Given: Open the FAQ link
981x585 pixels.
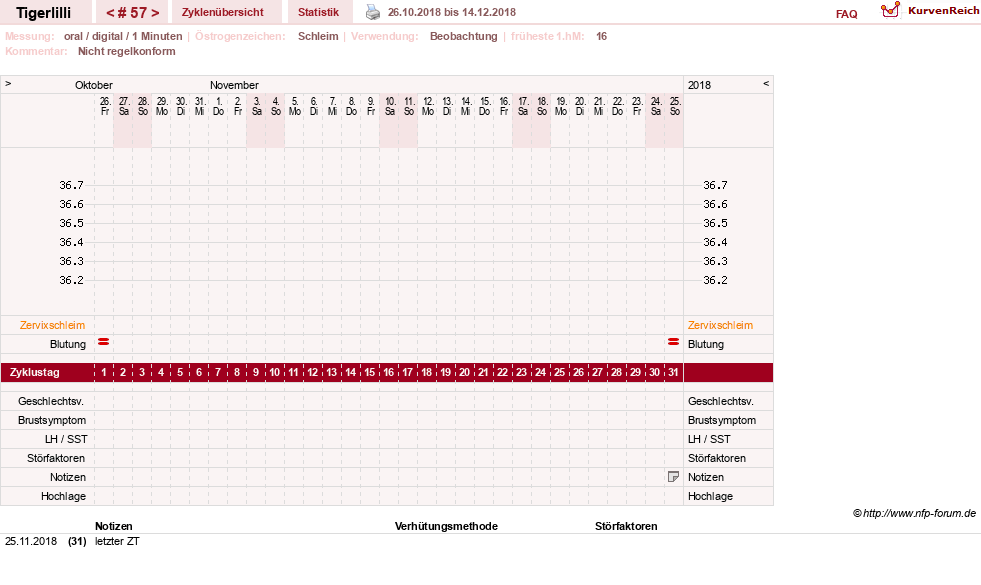Looking at the screenshot, I should pyautogui.click(x=846, y=14).
